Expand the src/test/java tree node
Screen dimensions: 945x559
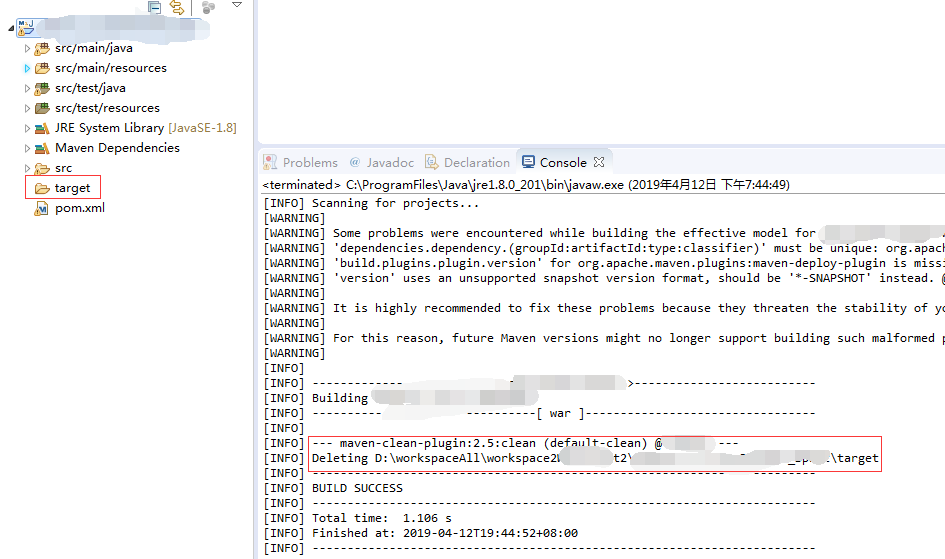pyautogui.click(x=28, y=88)
